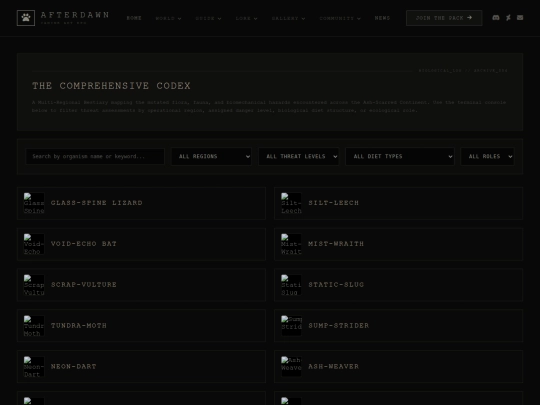
Task: Open the All Diet Types dropdown
Action: click(x=400, y=157)
